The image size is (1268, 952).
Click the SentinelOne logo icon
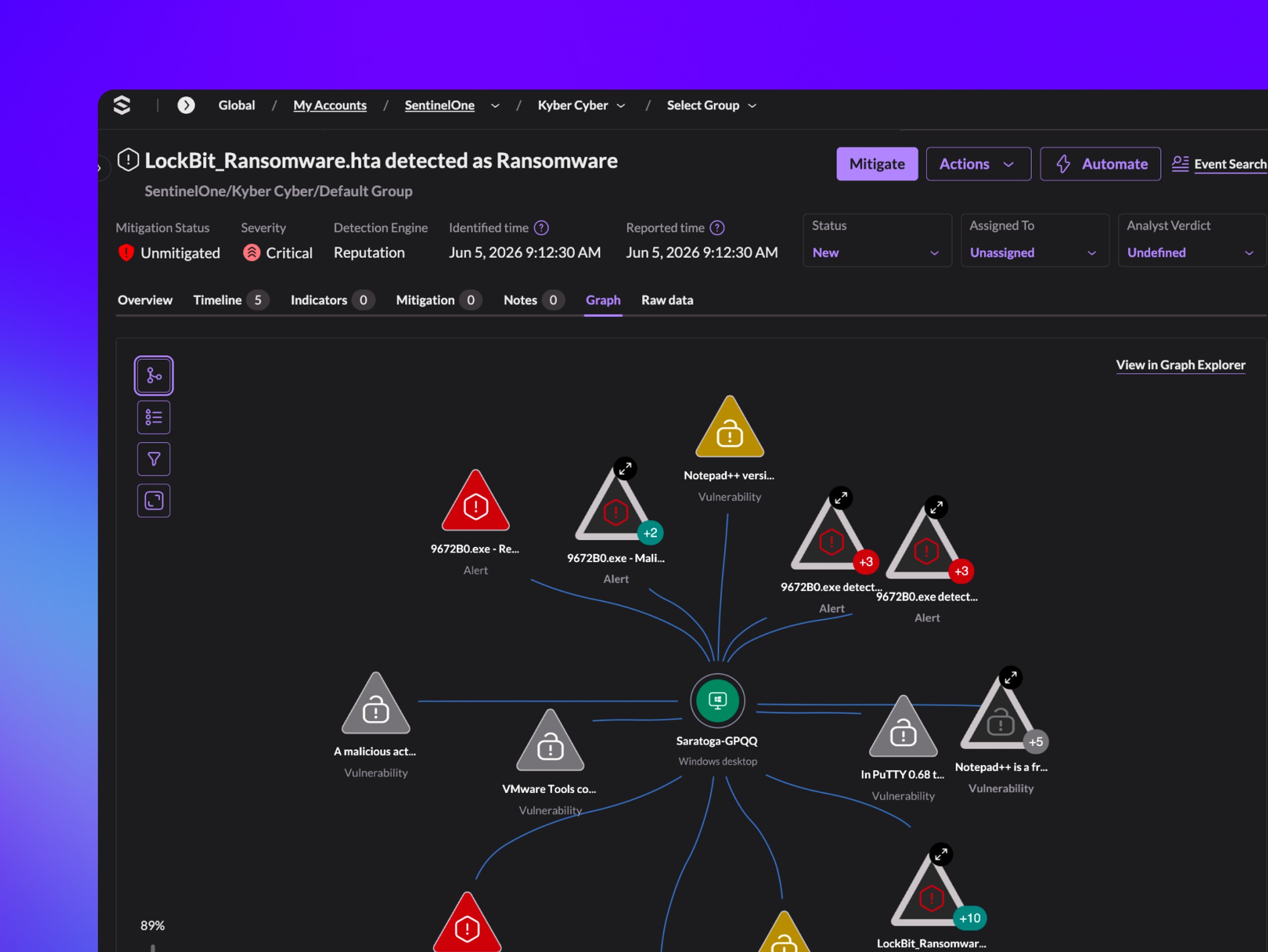coord(122,106)
